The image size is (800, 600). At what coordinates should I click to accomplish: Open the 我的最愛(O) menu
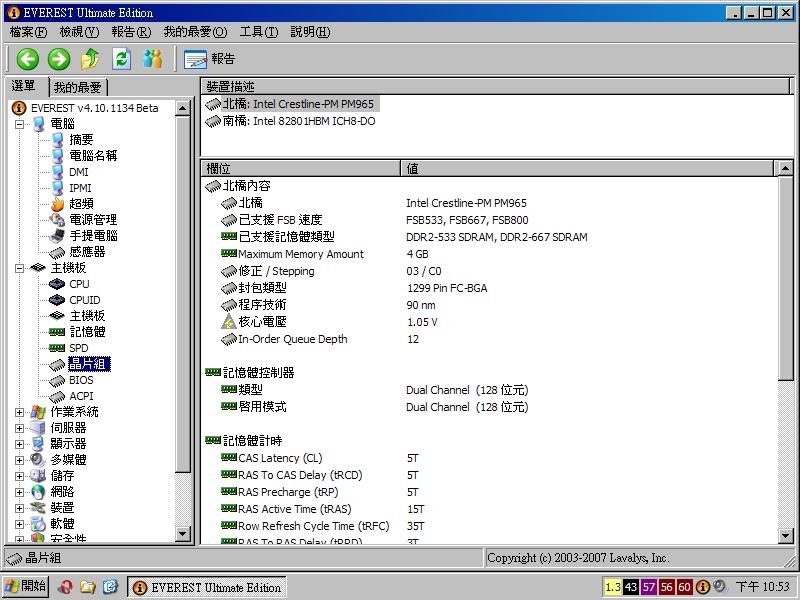point(195,32)
